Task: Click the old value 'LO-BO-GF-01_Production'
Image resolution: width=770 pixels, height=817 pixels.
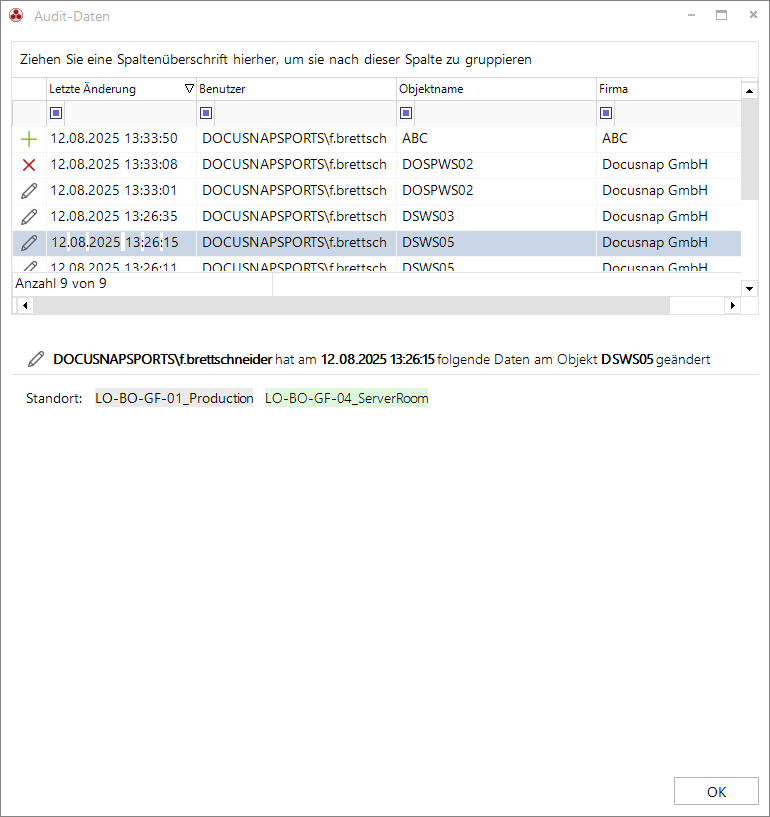Action: (x=174, y=398)
